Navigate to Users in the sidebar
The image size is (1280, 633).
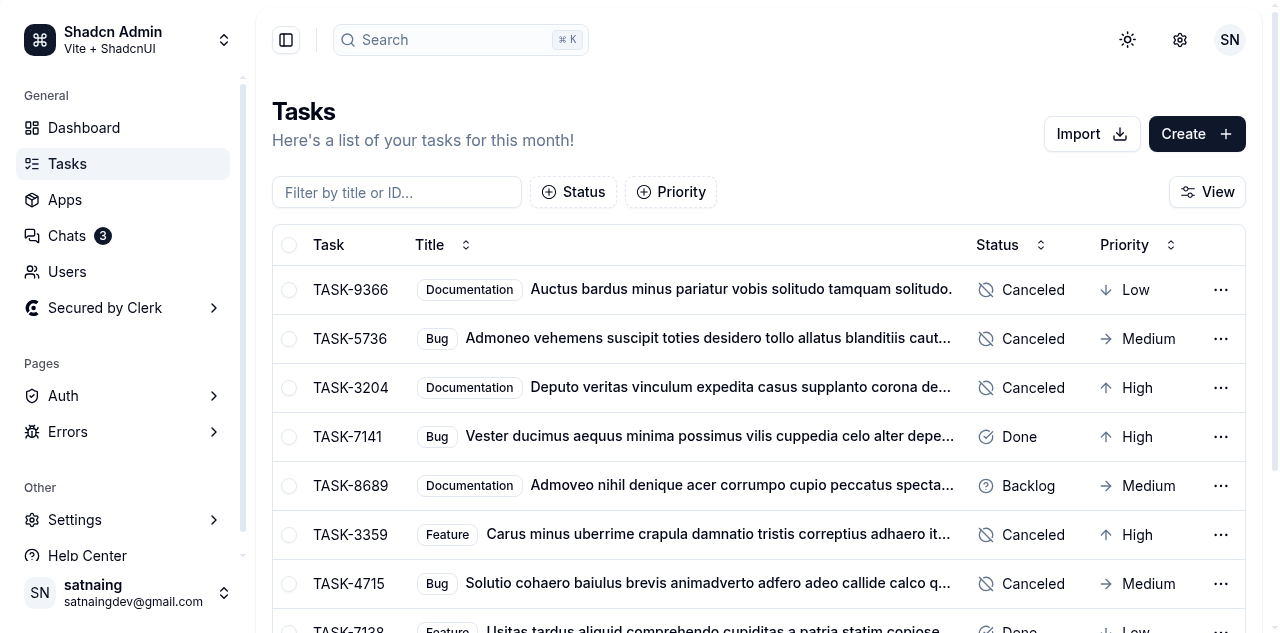[x=123, y=272]
